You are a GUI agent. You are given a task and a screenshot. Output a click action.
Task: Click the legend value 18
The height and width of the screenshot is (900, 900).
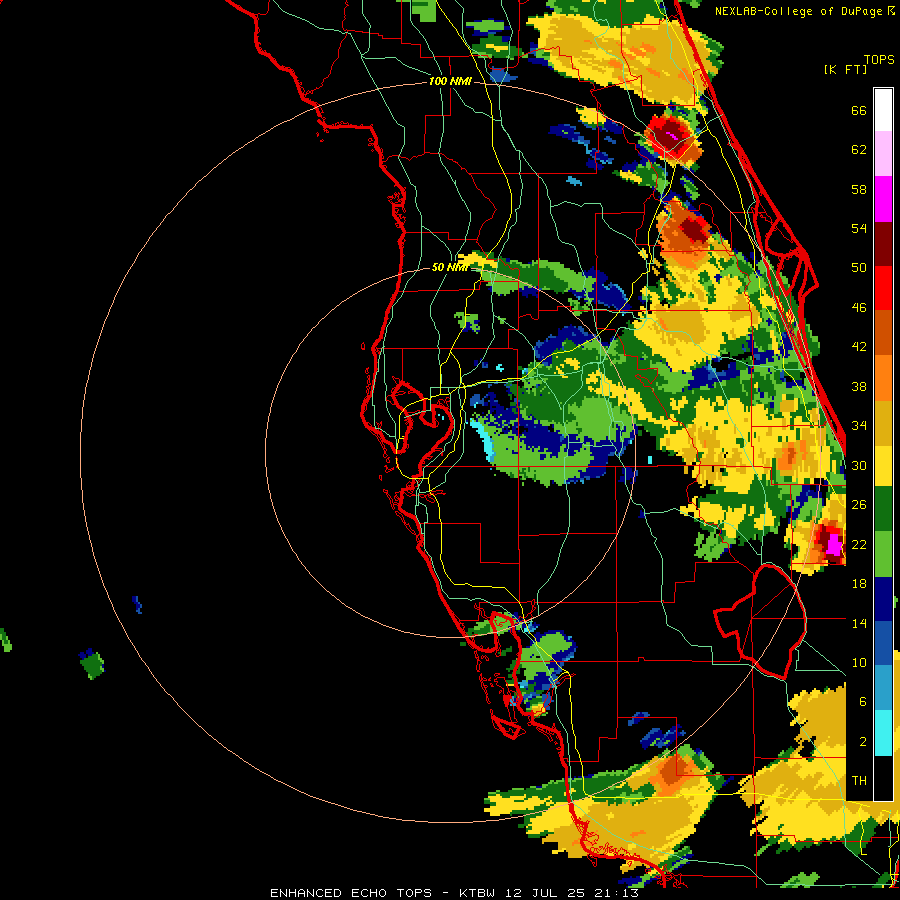click(x=859, y=584)
